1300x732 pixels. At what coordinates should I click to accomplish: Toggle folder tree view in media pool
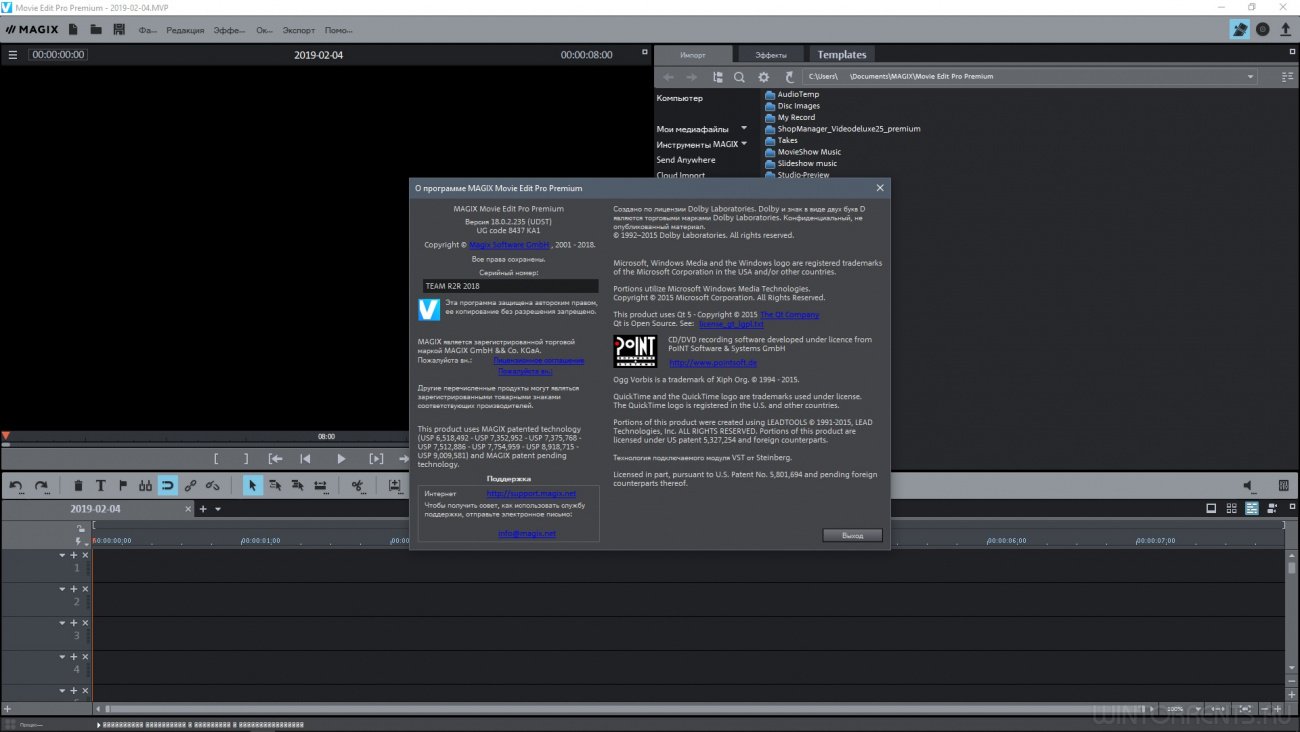[x=717, y=77]
